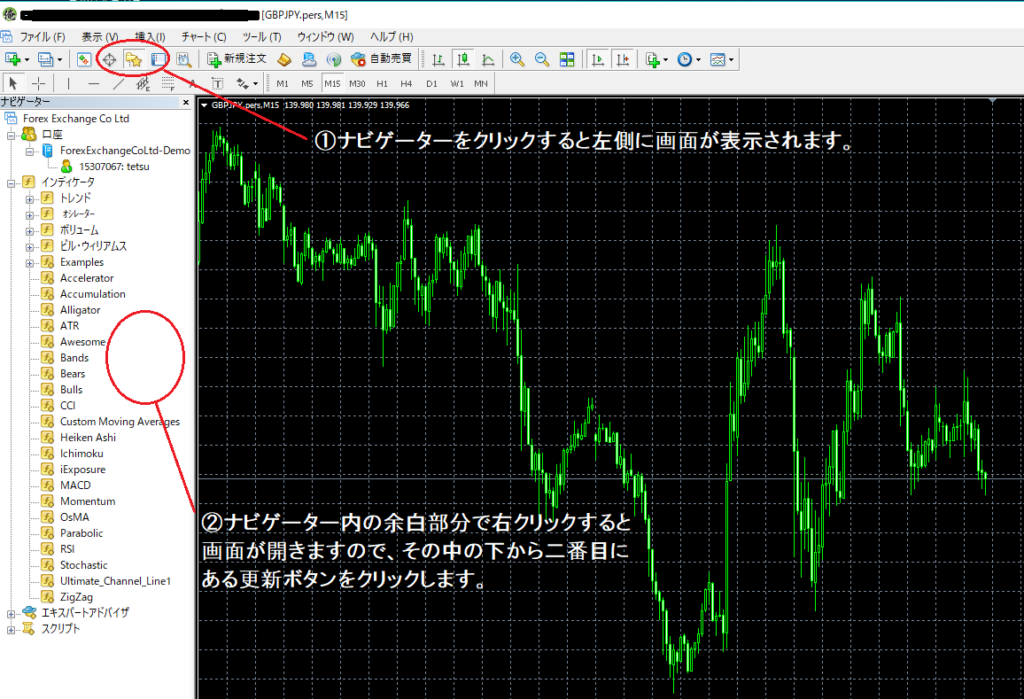
Task: Select the horizontal line tool
Action: tap(93, 84)
